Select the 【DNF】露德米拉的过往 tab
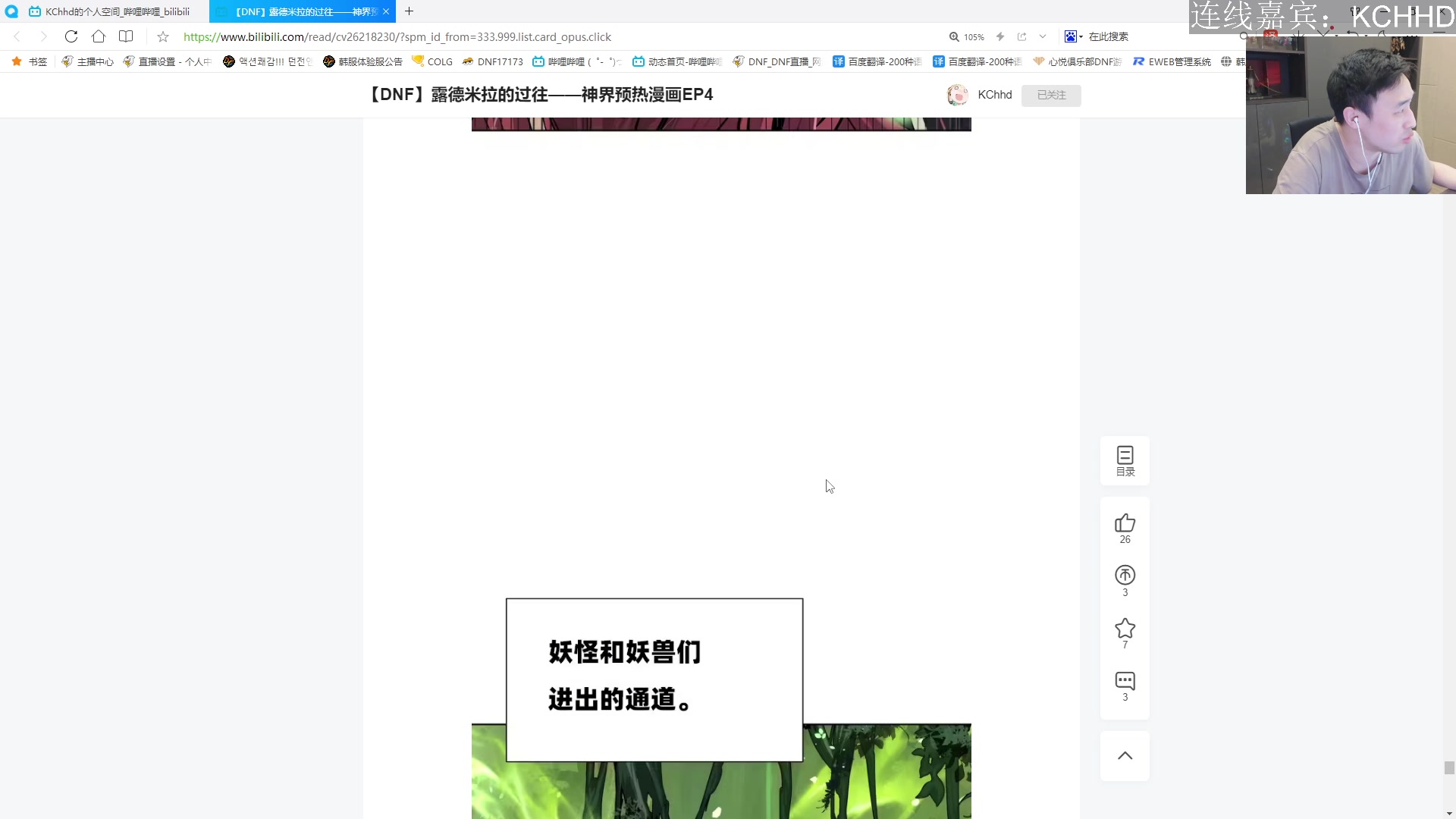 (x=303, y=11)
